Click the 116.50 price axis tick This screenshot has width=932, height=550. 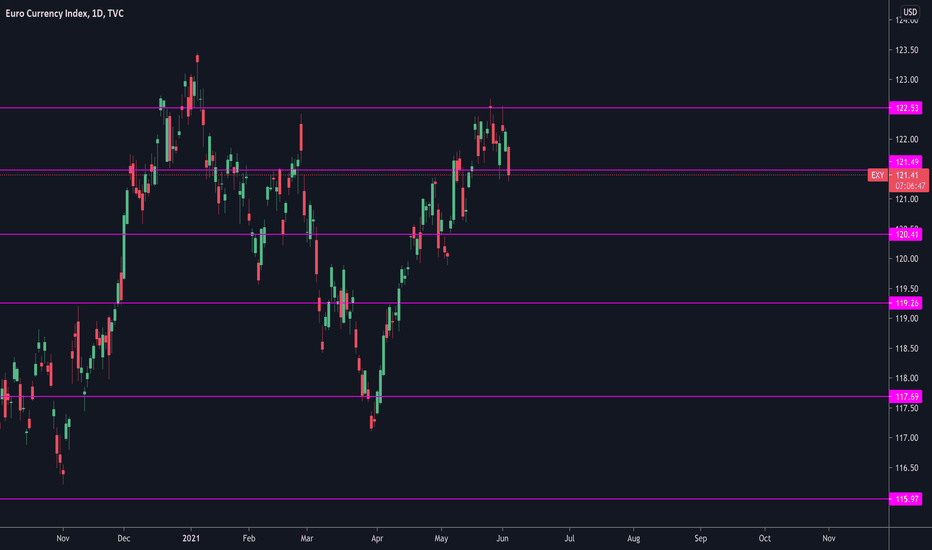907,468
